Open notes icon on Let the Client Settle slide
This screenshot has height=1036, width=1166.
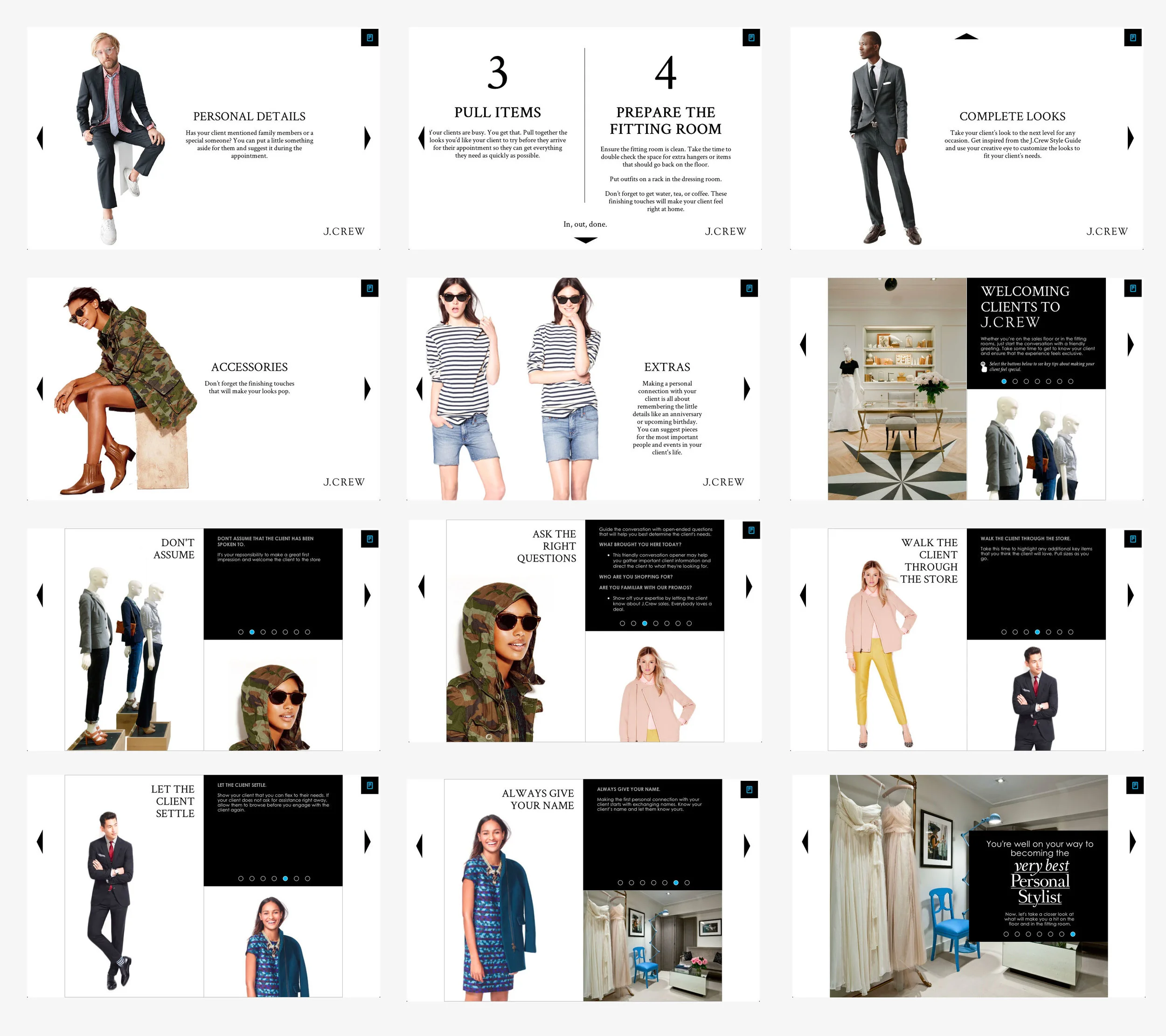click(370, 786)
